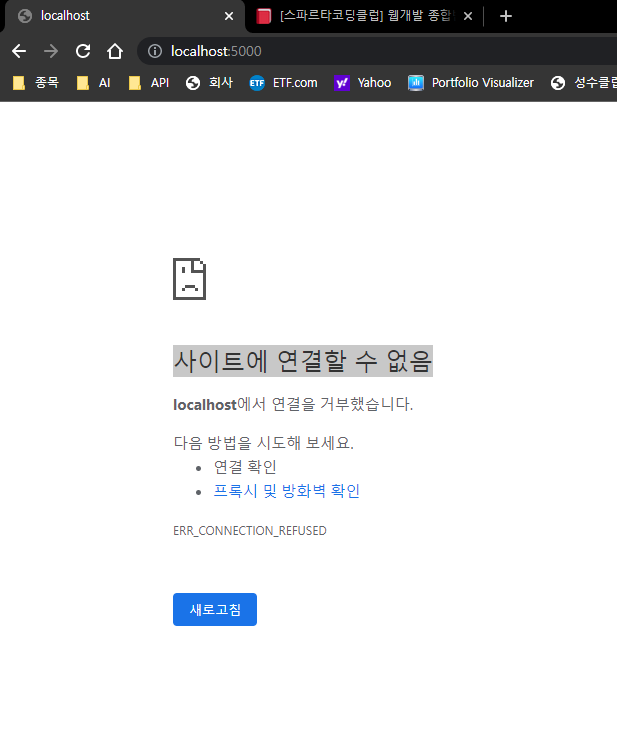The width and height of the screenshot is (617, 730).
Task: Close the localhost tab
Action: coord(229,16)
